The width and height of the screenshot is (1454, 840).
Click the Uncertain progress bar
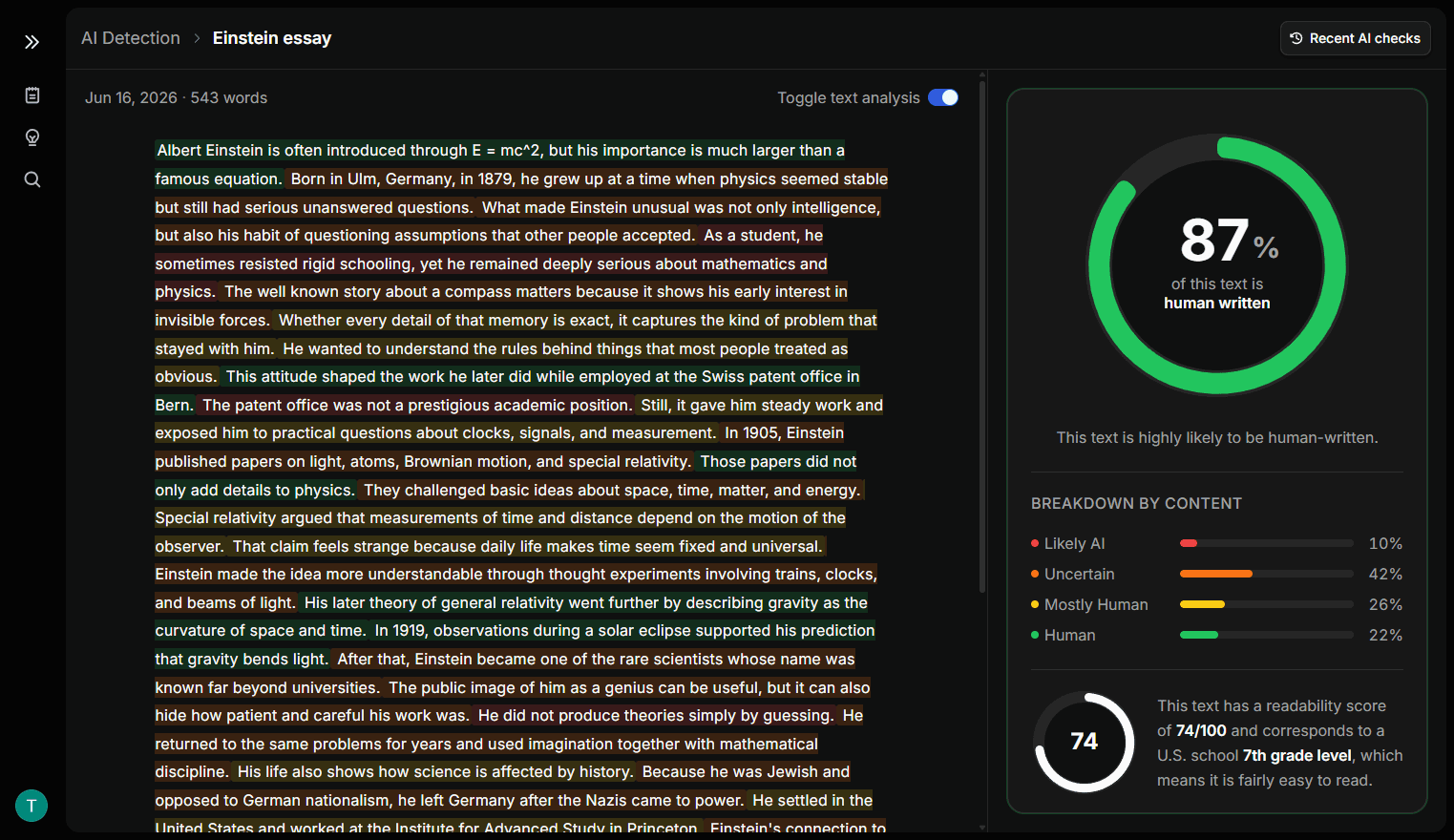click(1266, 574)
